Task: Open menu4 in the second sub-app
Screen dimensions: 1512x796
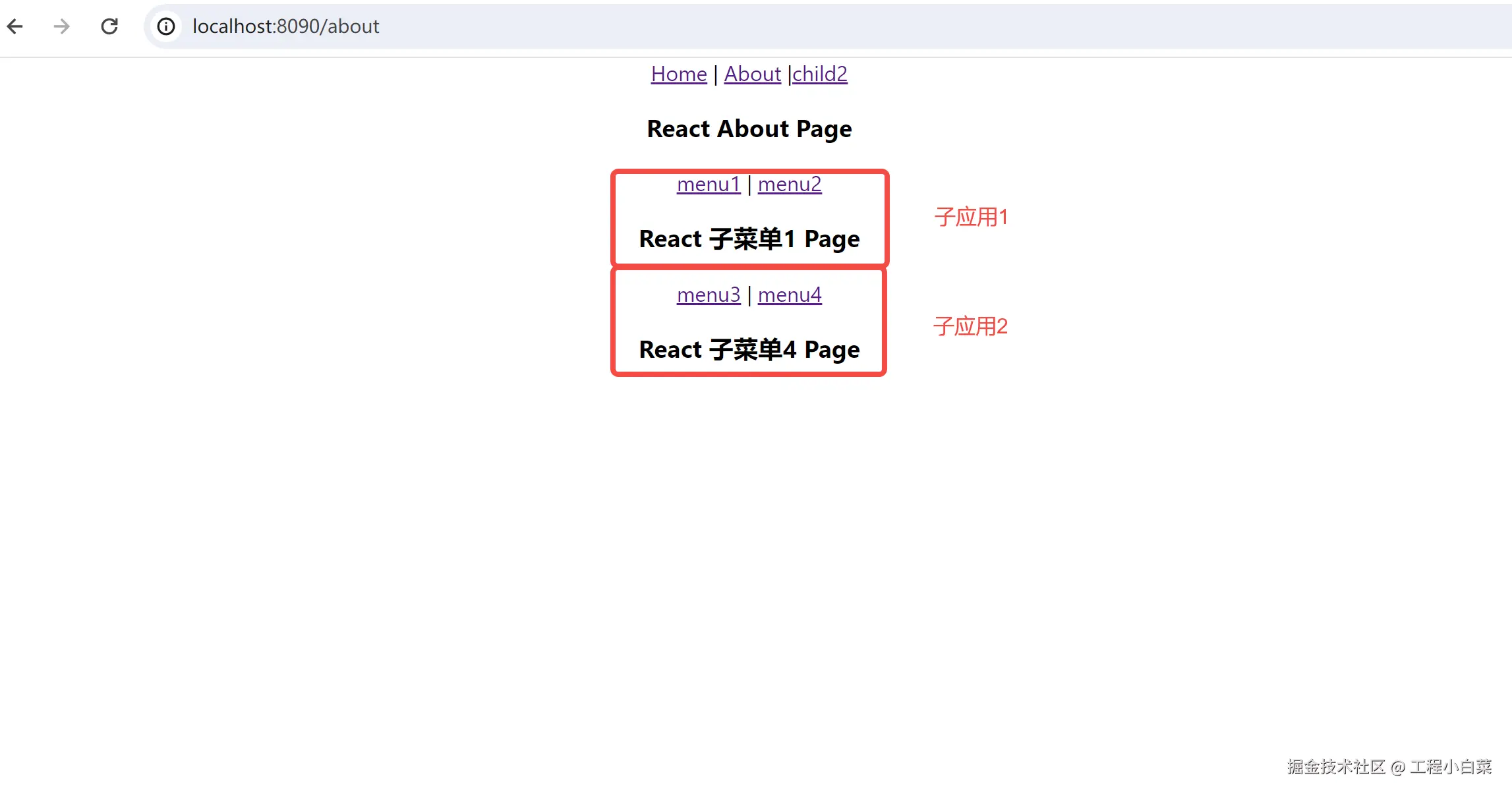Action: (790, 295)
